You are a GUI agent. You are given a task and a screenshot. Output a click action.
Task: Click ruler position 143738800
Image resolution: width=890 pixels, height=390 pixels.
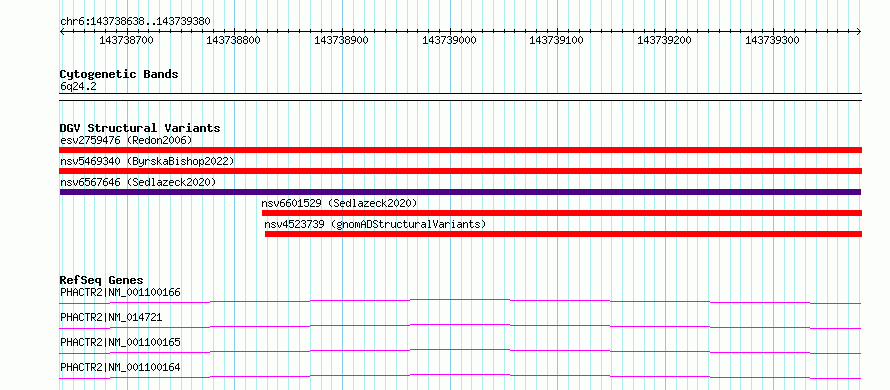coord(234,40)
